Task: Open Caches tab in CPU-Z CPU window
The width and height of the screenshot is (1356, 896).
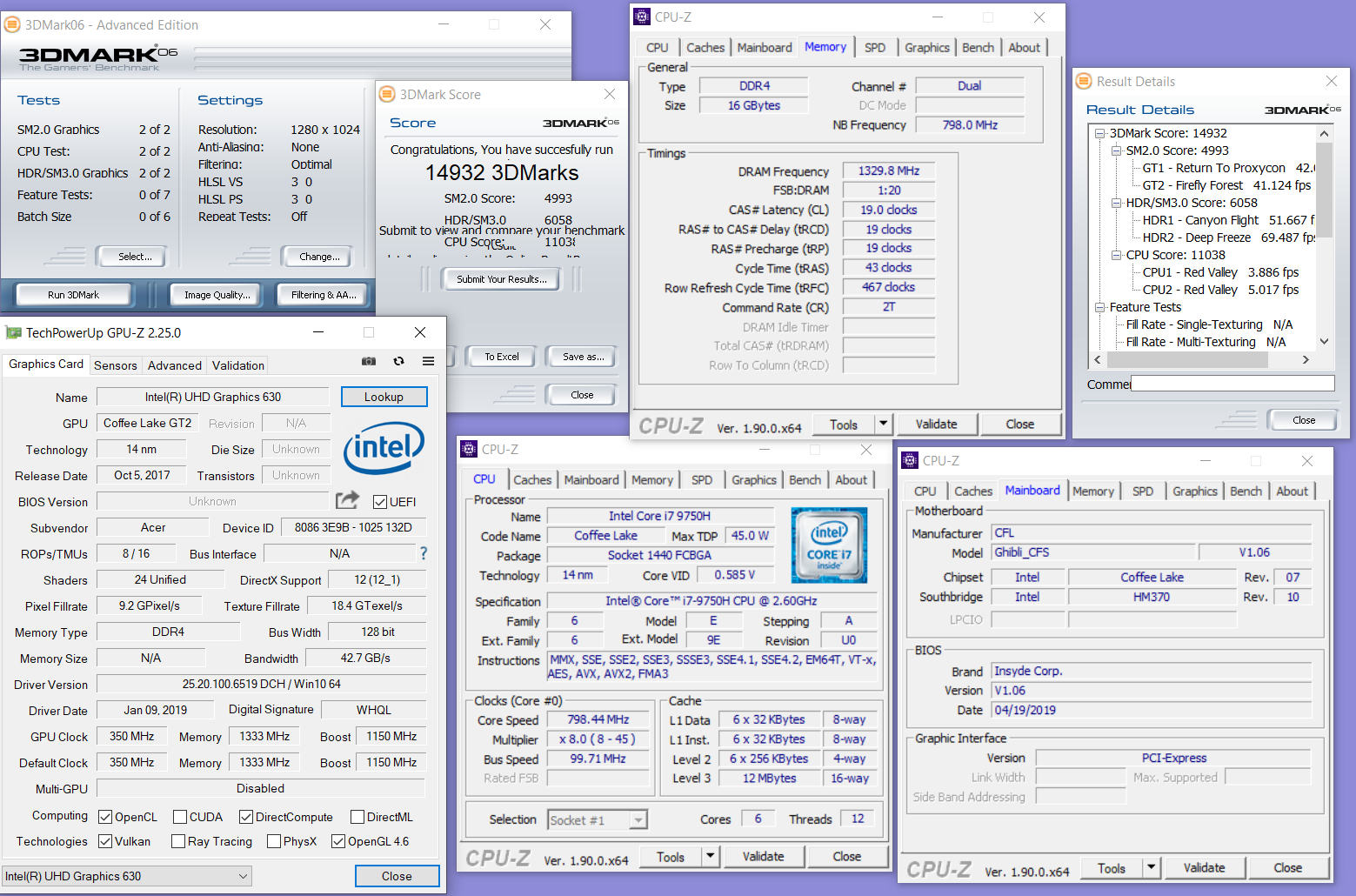Action: pyautogui.click(x=532, y=480)
